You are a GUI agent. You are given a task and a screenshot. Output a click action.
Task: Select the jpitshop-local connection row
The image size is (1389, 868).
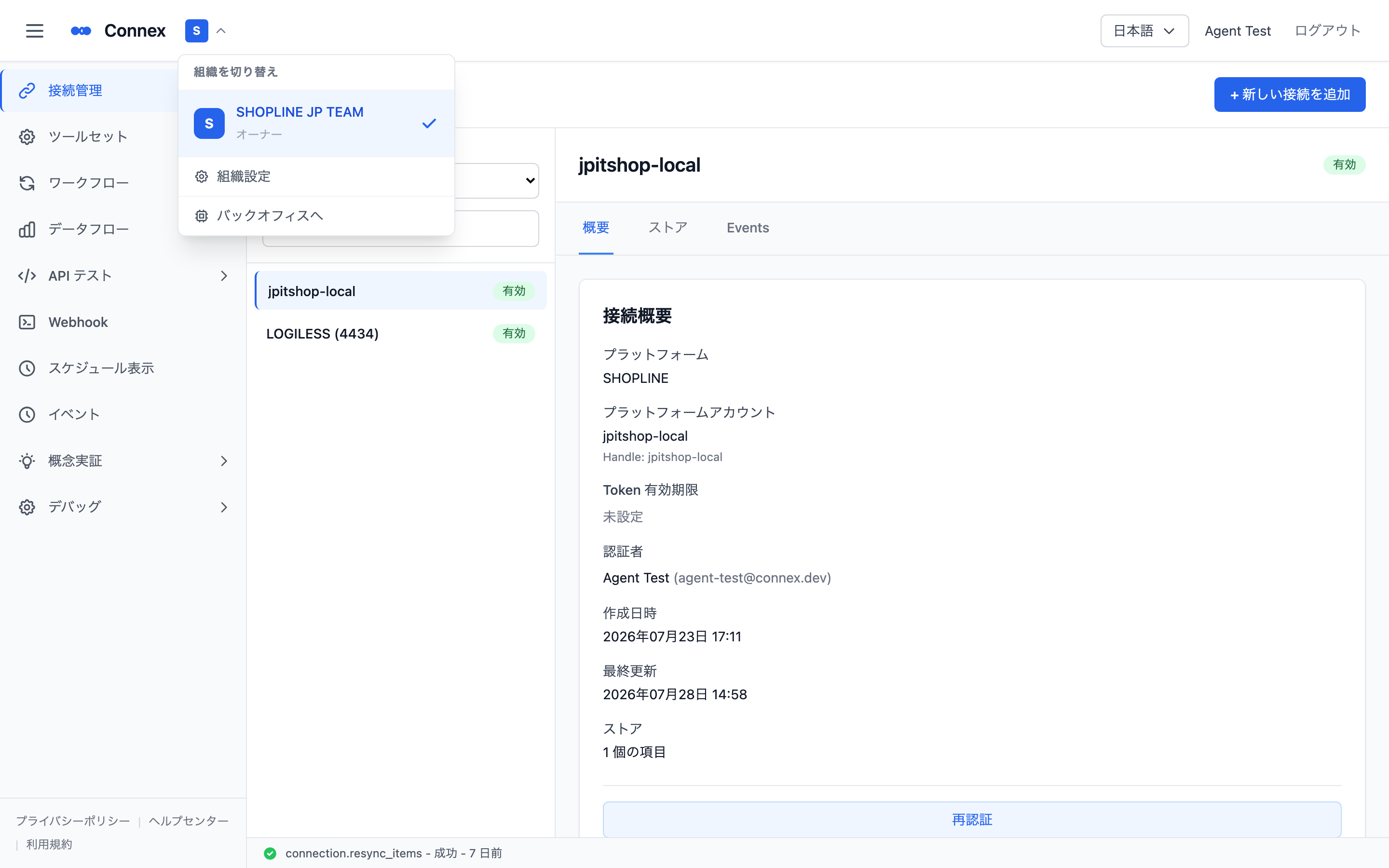[x=401, y=290]
